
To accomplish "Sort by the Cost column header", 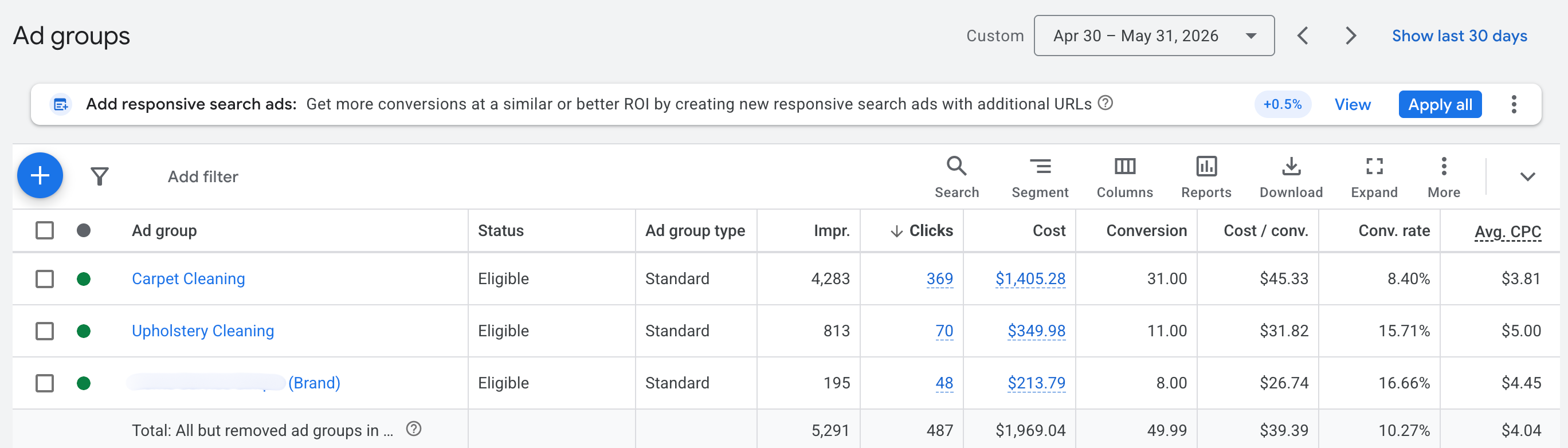I will tap(1048, 231).
